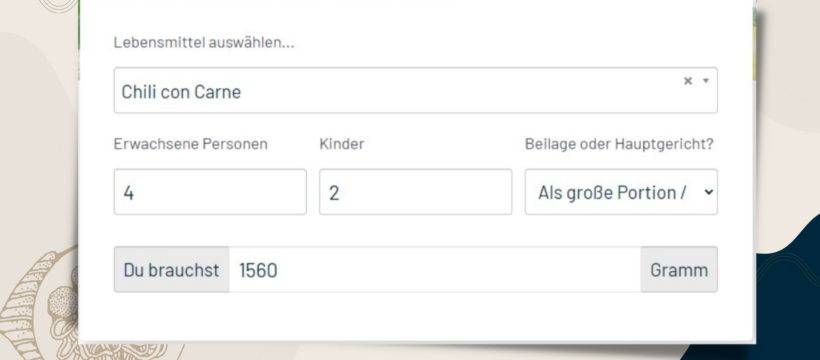Click the green image strip beside dialog
The height and width of the screenshot is (360, 820).
click(755, 44)
